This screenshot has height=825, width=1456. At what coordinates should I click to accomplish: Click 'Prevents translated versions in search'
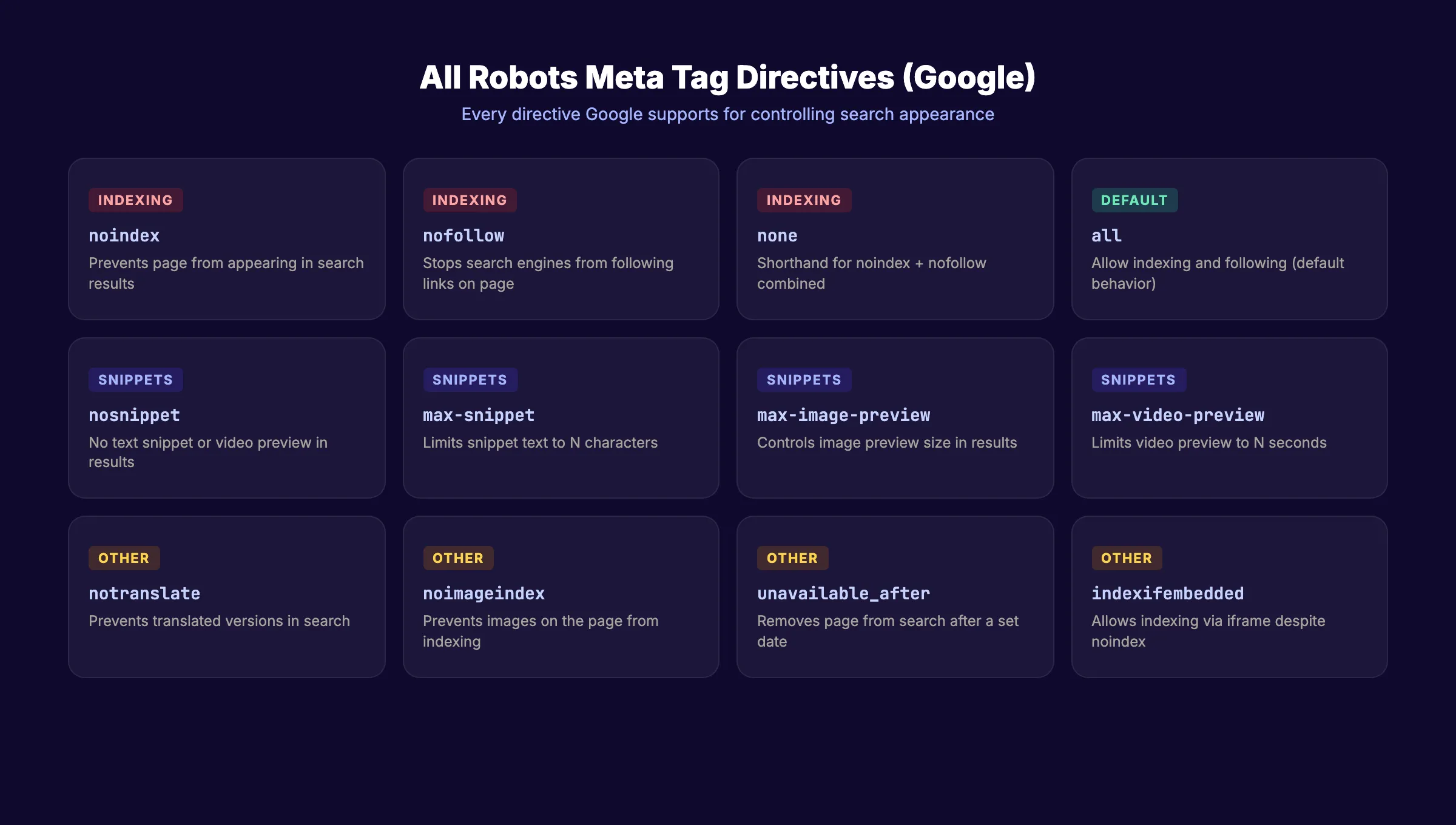(x=219, y=621)
